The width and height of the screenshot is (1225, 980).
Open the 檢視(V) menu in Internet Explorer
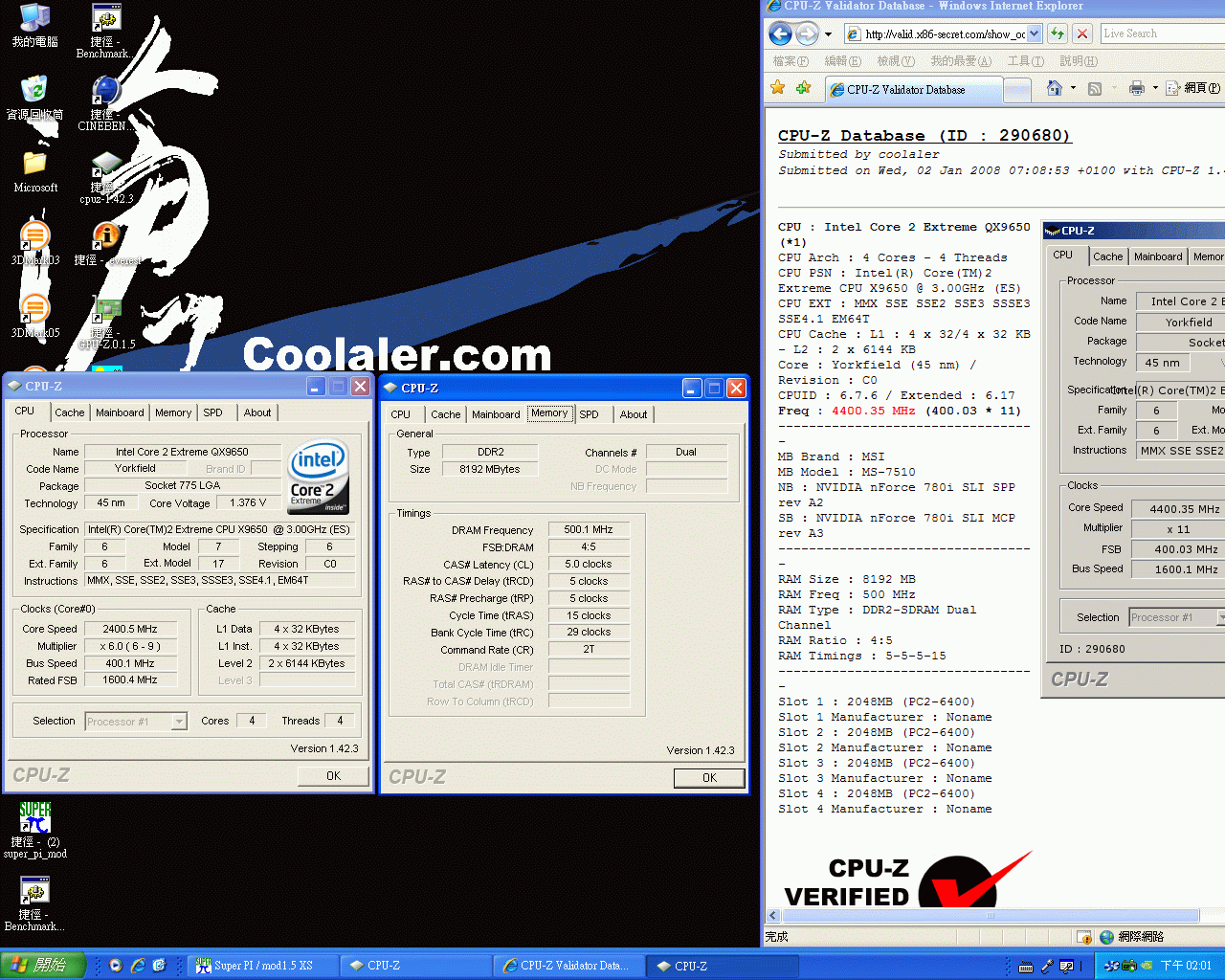(896, 61)
